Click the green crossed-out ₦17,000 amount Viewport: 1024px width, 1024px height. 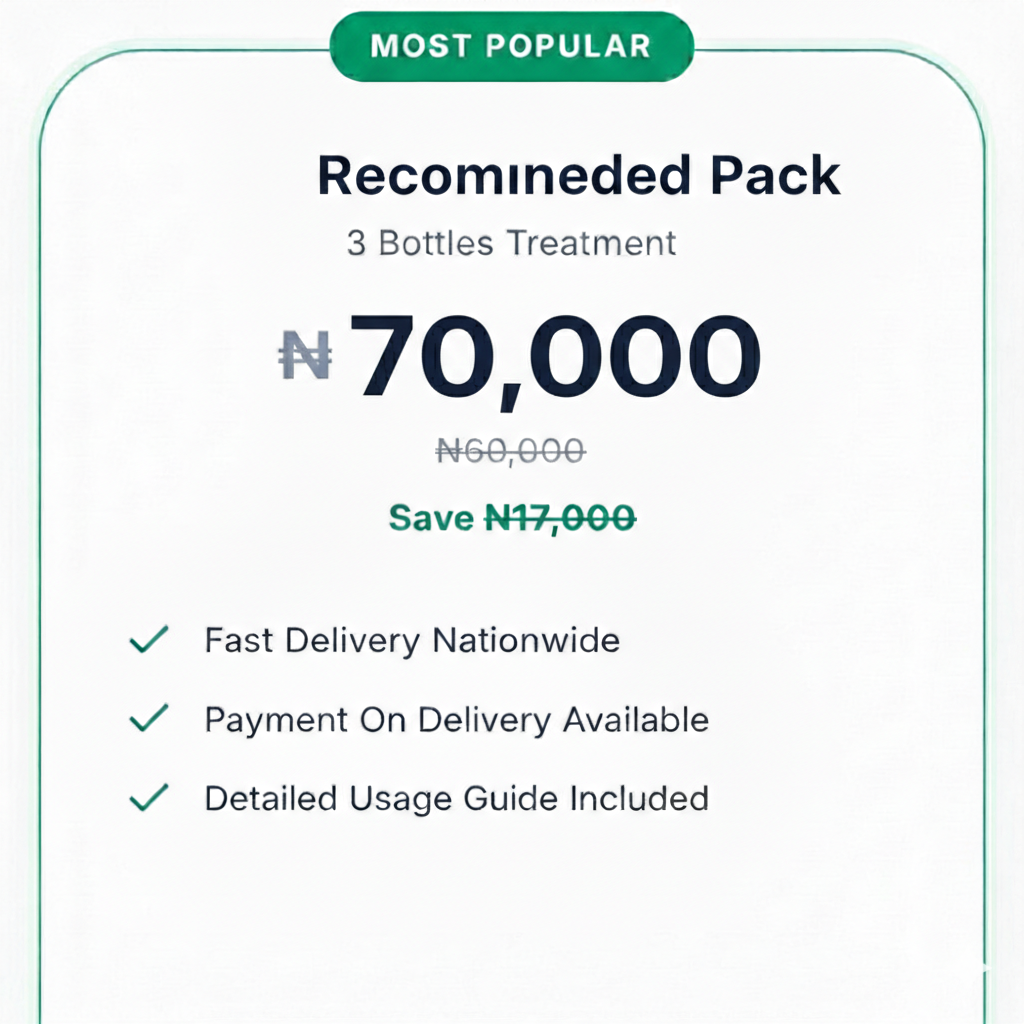(x=560, y=518)
